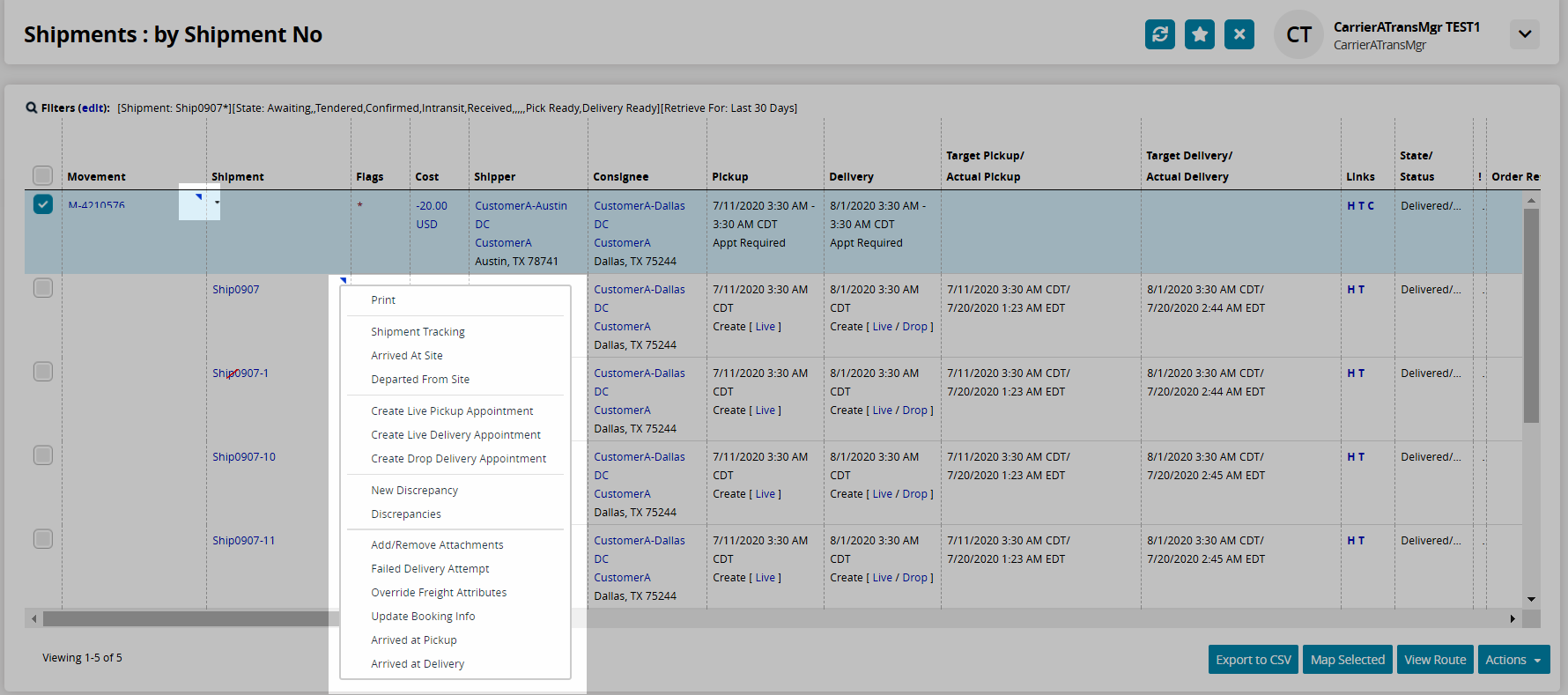Open the Ship0907-11 shipment link

point(243,541)
